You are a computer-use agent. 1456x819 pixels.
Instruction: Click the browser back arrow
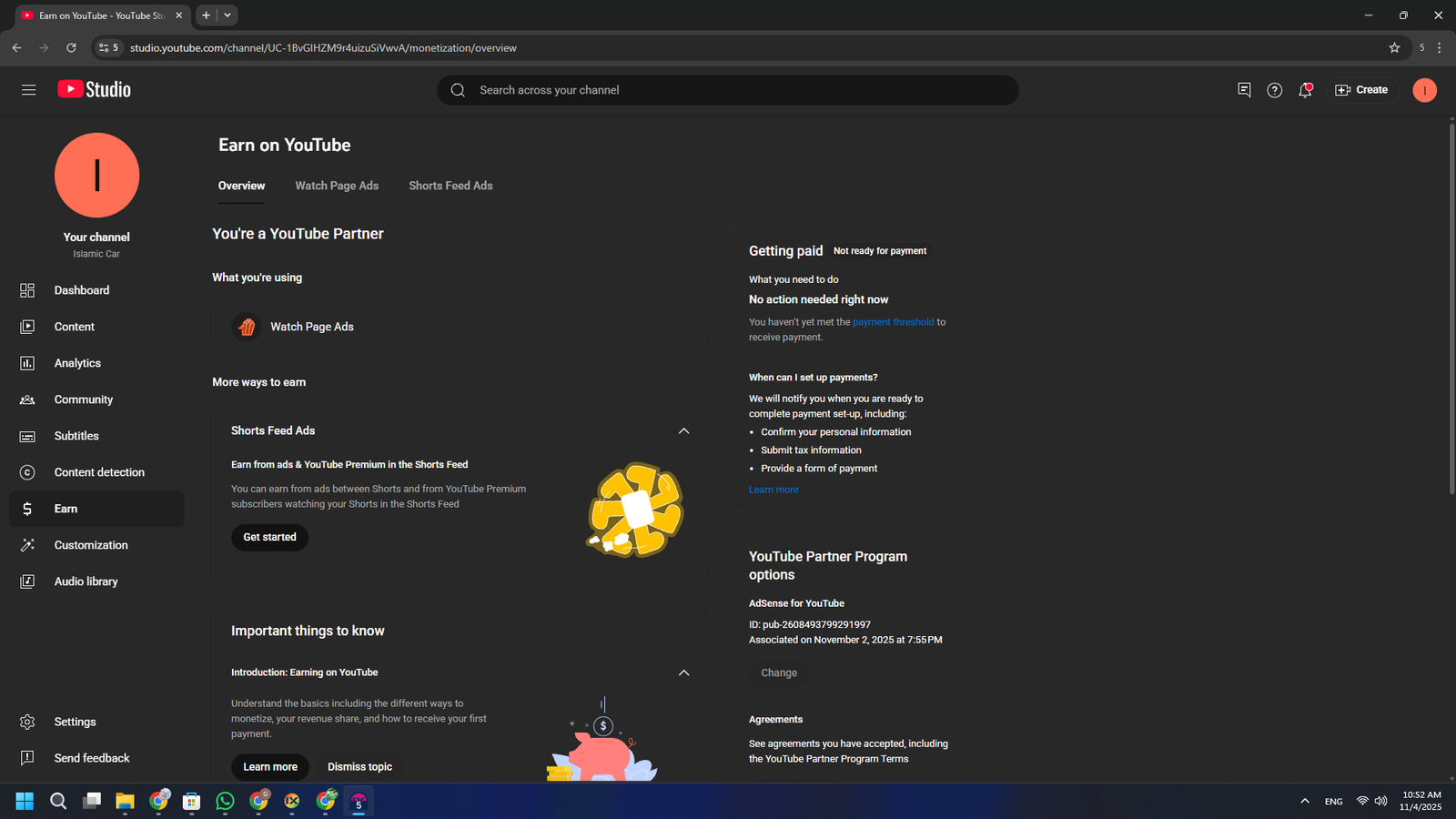tap(16, 47)
